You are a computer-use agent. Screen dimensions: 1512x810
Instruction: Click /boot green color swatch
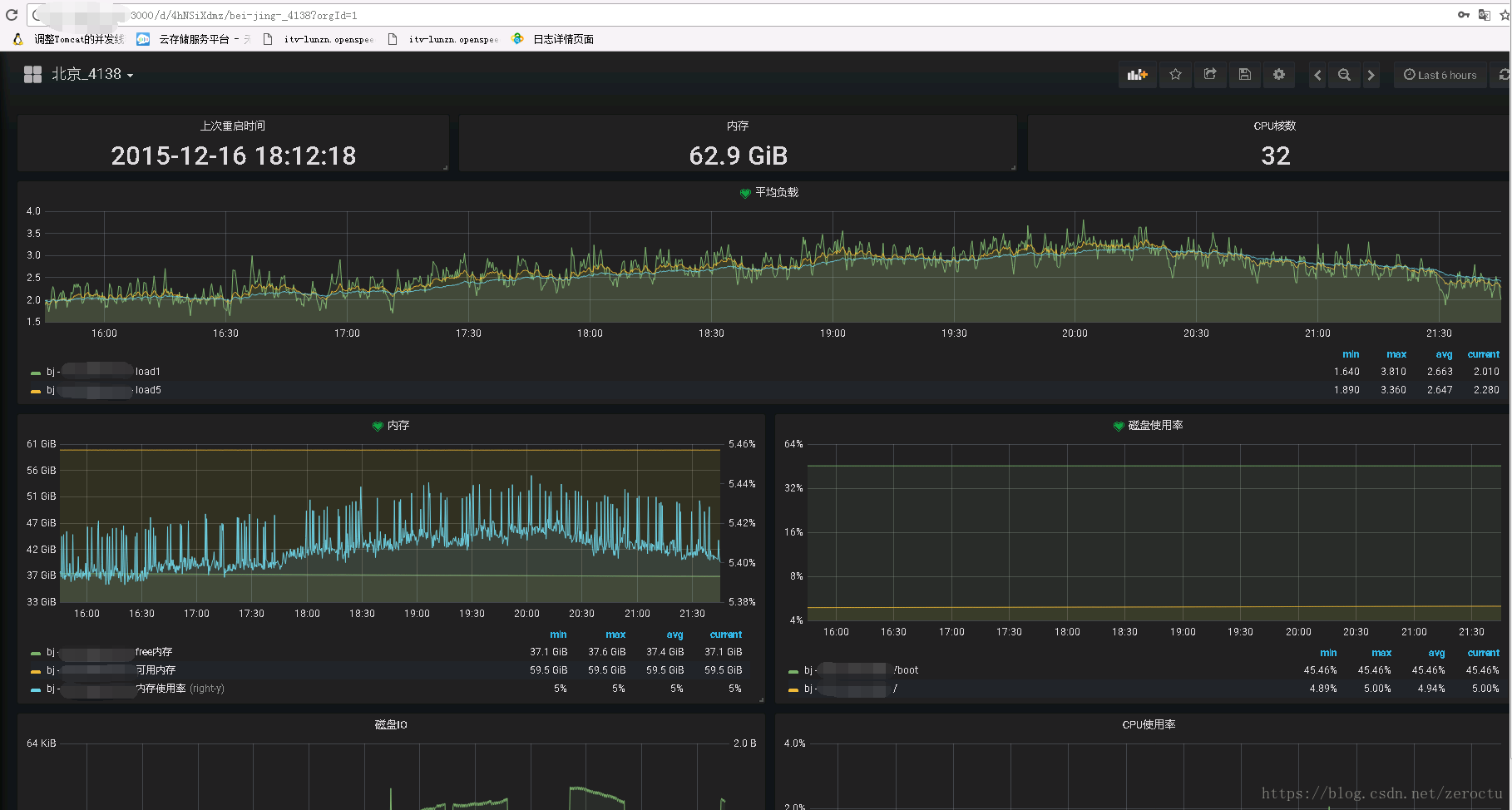[793, 671]
